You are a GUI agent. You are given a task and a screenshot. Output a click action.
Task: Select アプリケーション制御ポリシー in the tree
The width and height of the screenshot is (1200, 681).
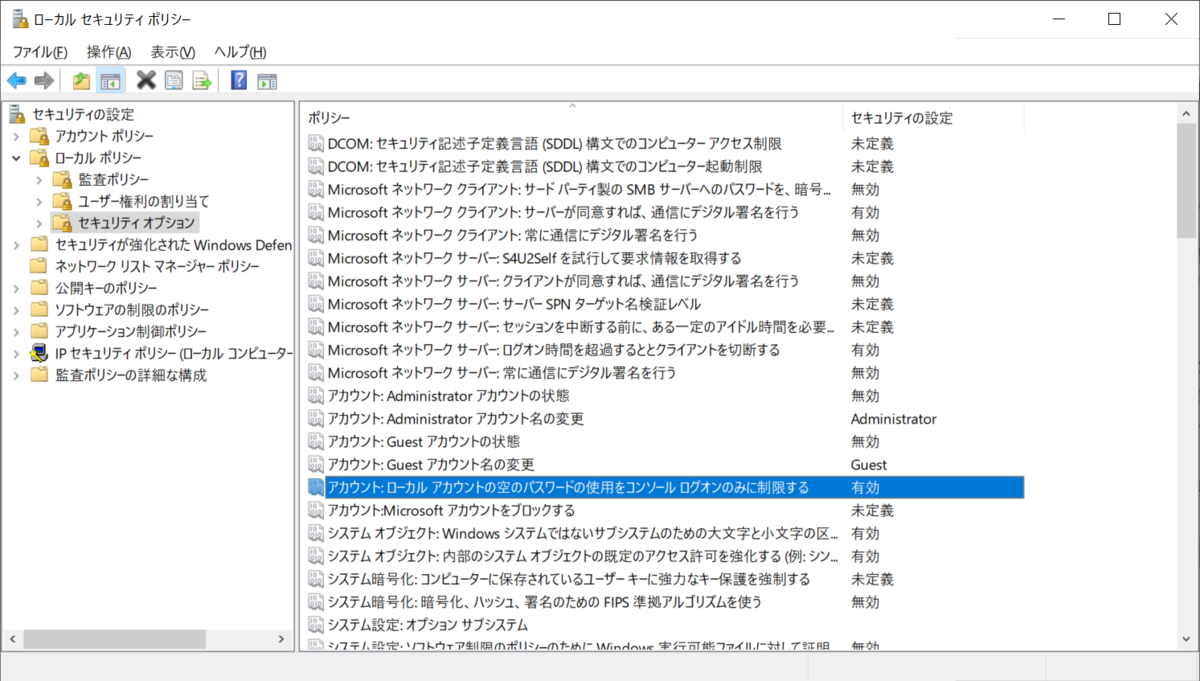[131, 331]
